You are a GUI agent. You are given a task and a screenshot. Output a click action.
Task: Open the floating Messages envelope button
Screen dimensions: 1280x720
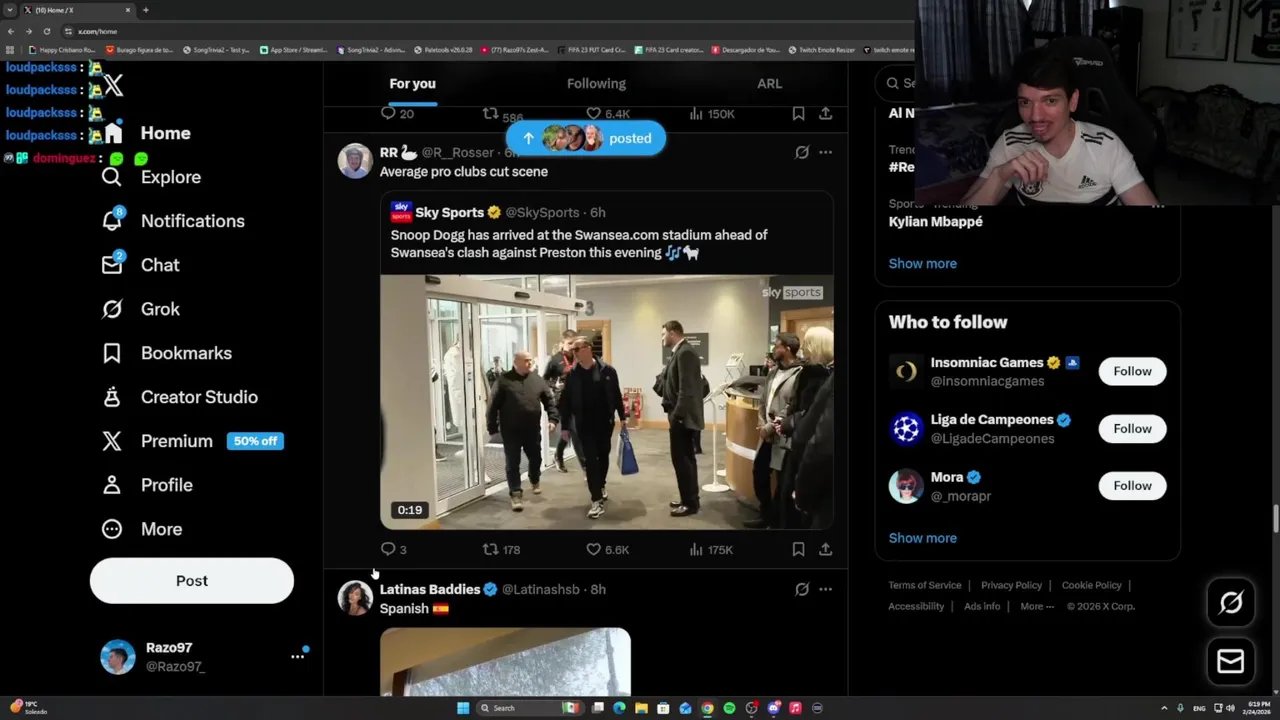1231,662
